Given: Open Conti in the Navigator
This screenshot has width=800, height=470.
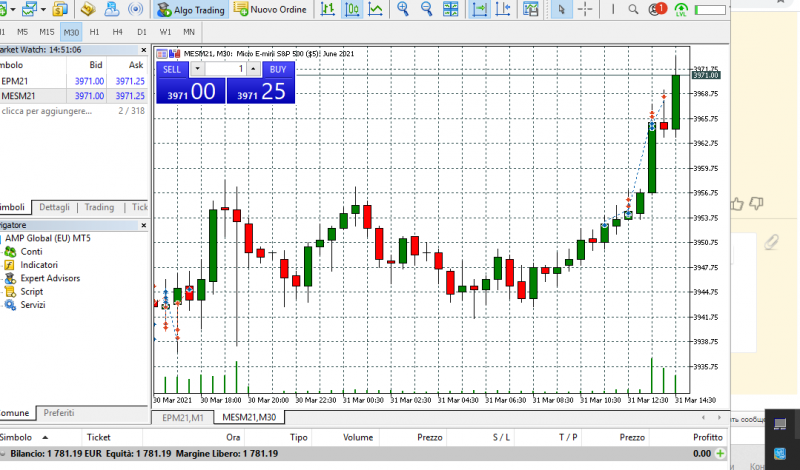Looking at the screenshot, I should (31, 252).
